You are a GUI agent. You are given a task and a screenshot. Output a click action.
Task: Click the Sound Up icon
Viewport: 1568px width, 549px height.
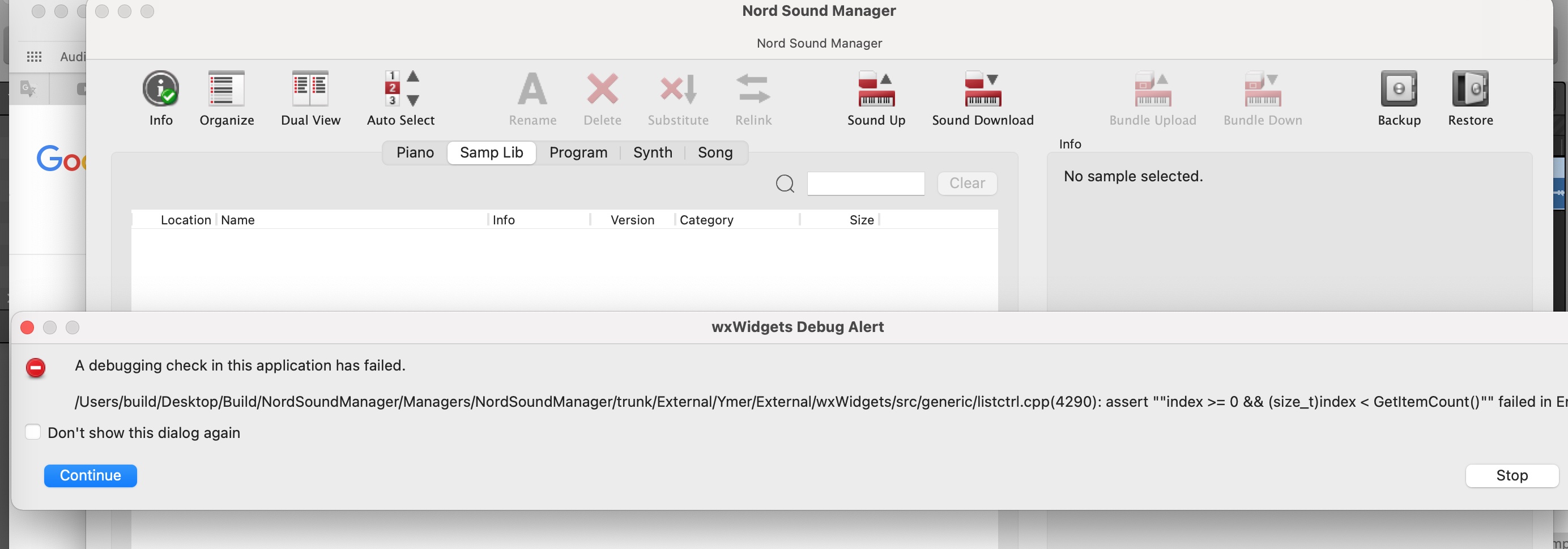click(x=876, y=89)
